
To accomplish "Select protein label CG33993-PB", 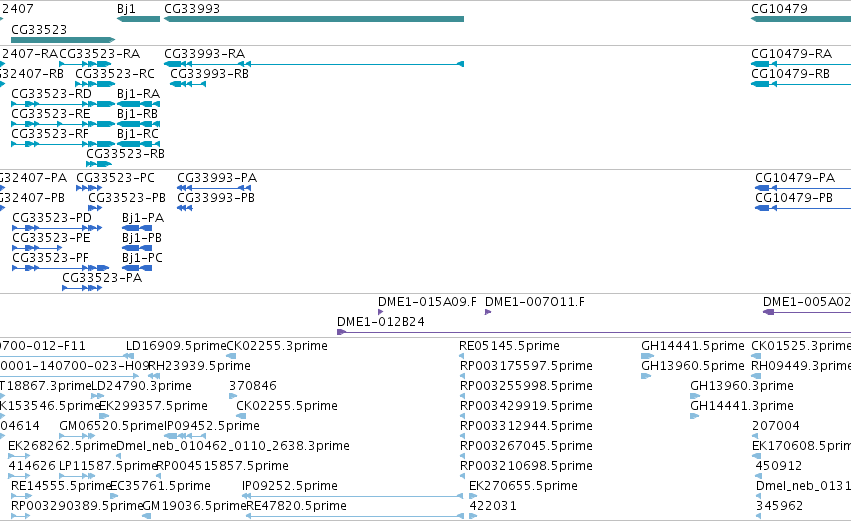I will [216, 198].
